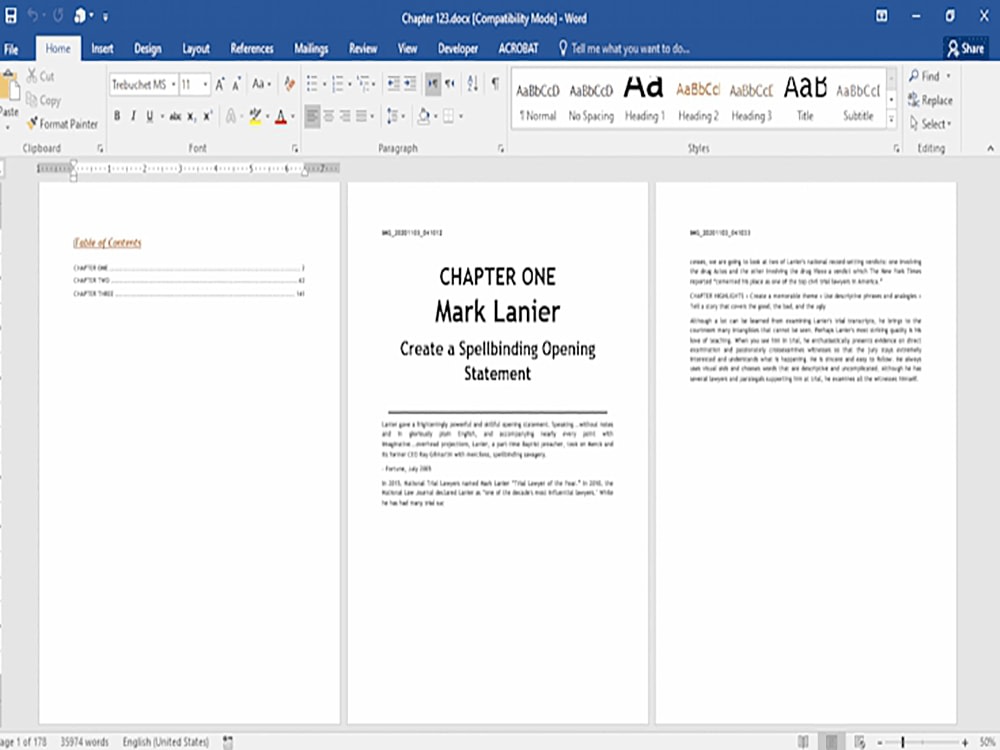Click zoom in plus button
The height and width of the screenshot is (750, 1000).
coord(965,742)
